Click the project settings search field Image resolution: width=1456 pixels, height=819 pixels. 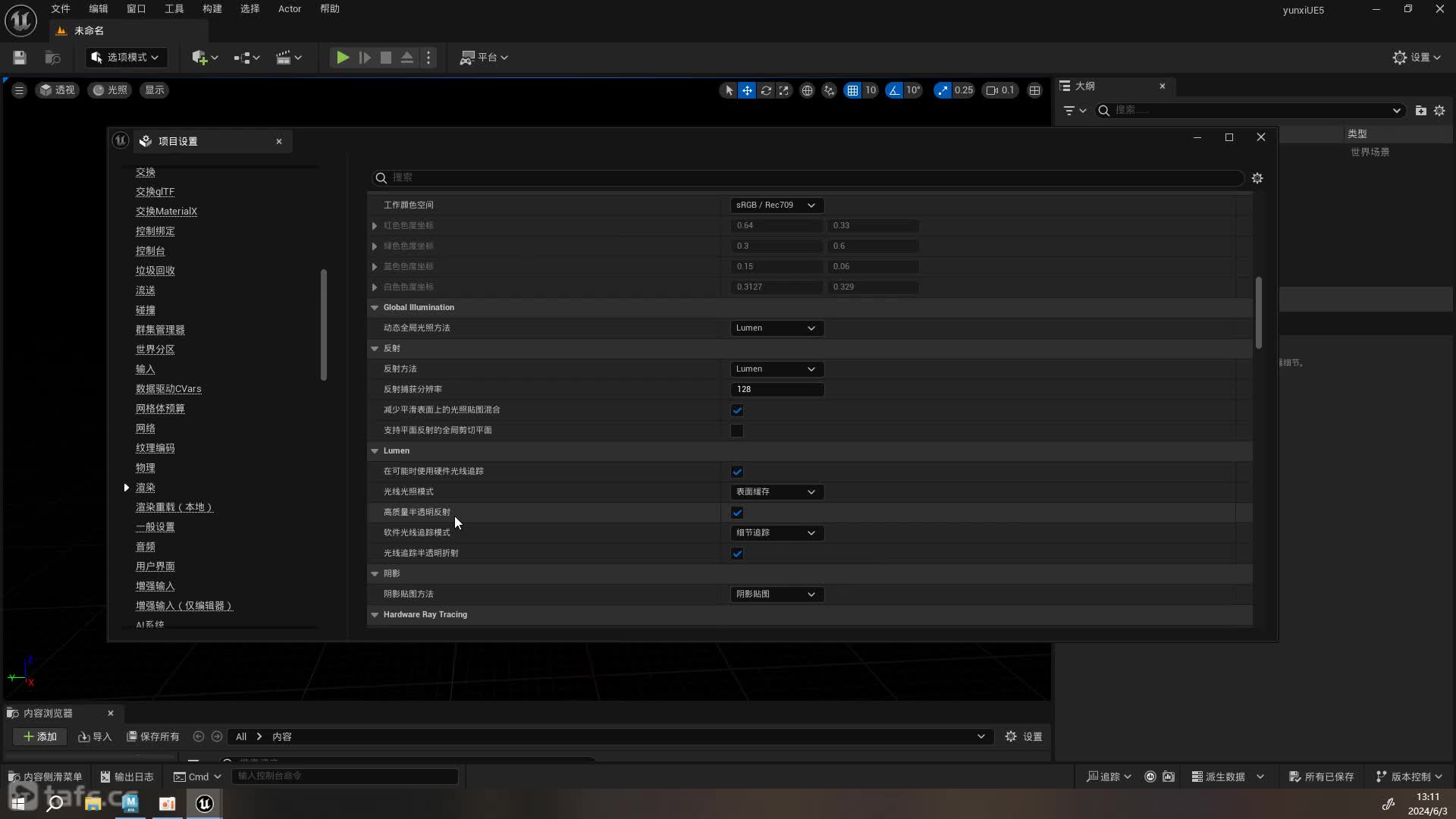(x=808, y=178)
